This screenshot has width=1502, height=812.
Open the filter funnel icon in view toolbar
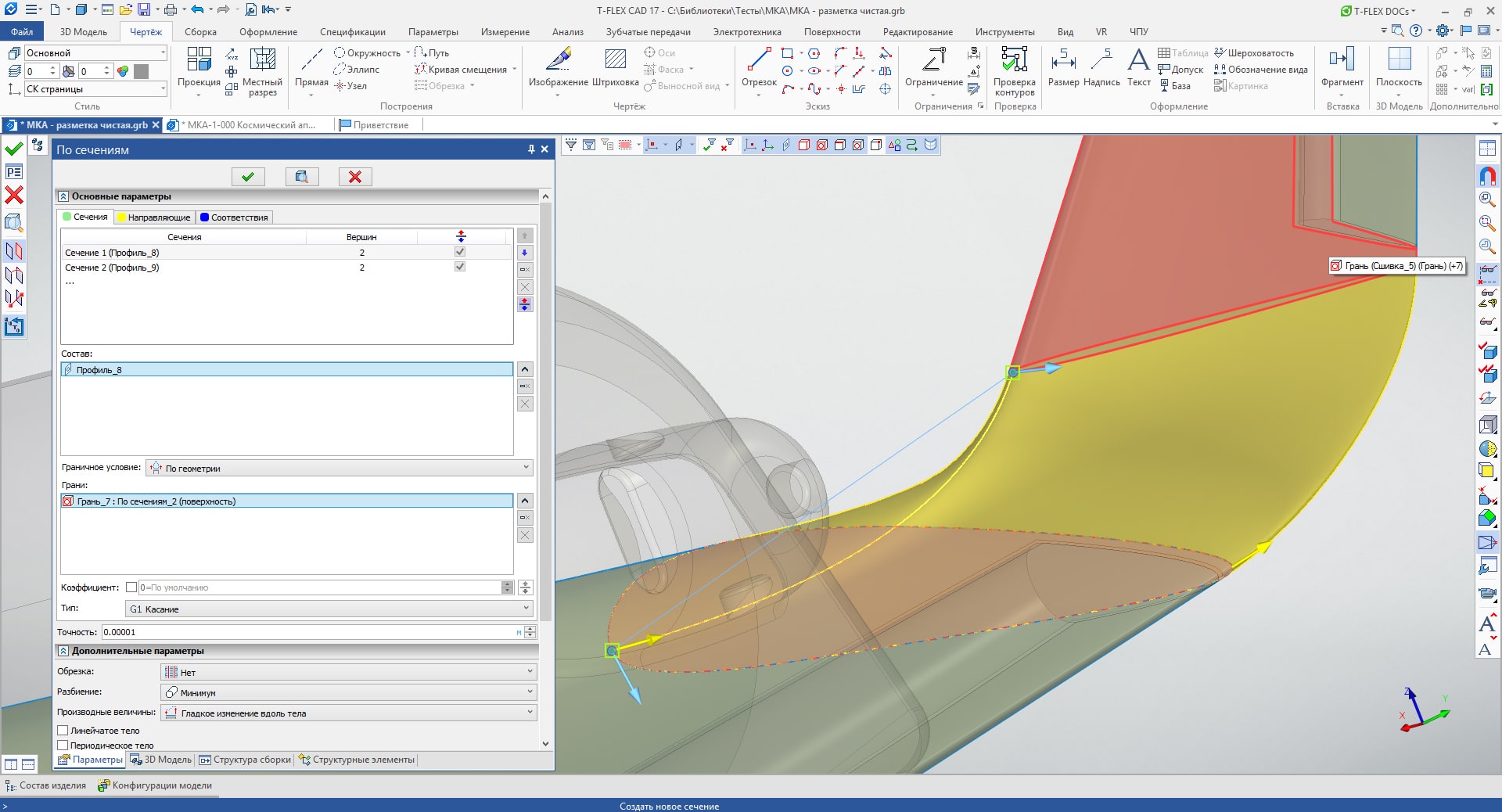(x=571, y=145)
